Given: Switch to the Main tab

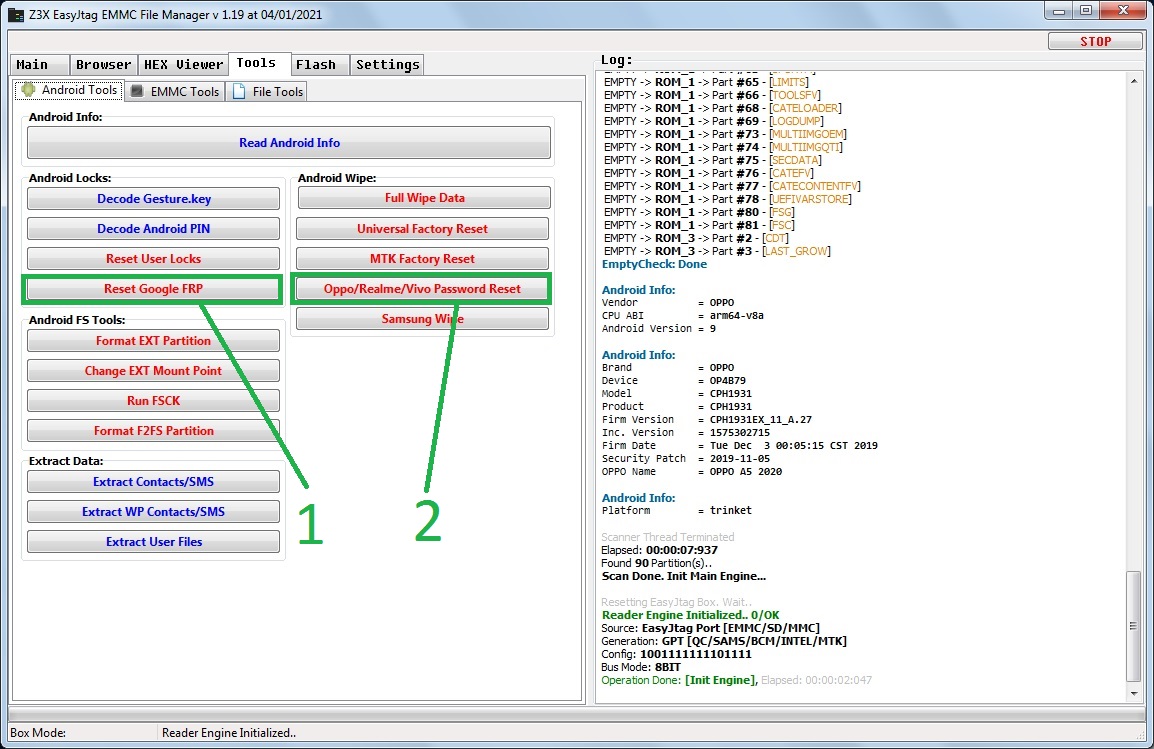Looking at the screenshot, I should pyautogui.click(x=38, y=65).
